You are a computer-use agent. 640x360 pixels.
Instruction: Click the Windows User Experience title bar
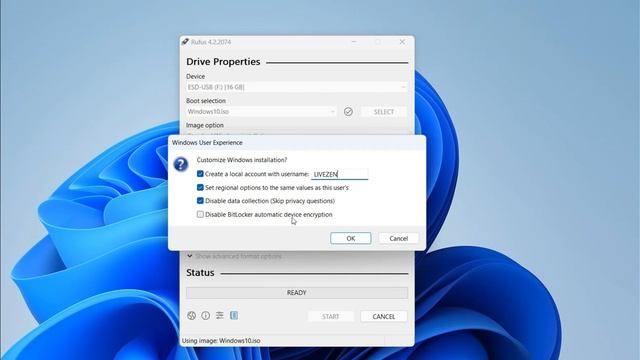click(297, 142)
